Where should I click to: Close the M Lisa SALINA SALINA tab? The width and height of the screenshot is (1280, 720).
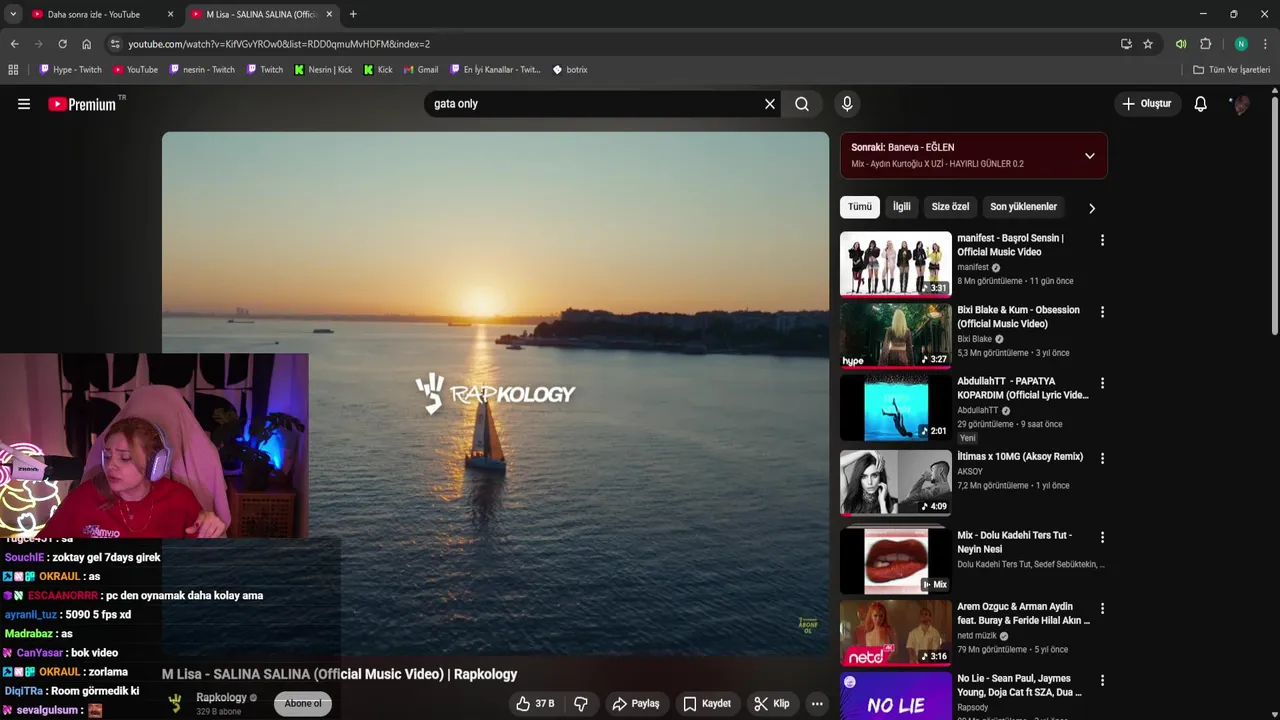329,14
